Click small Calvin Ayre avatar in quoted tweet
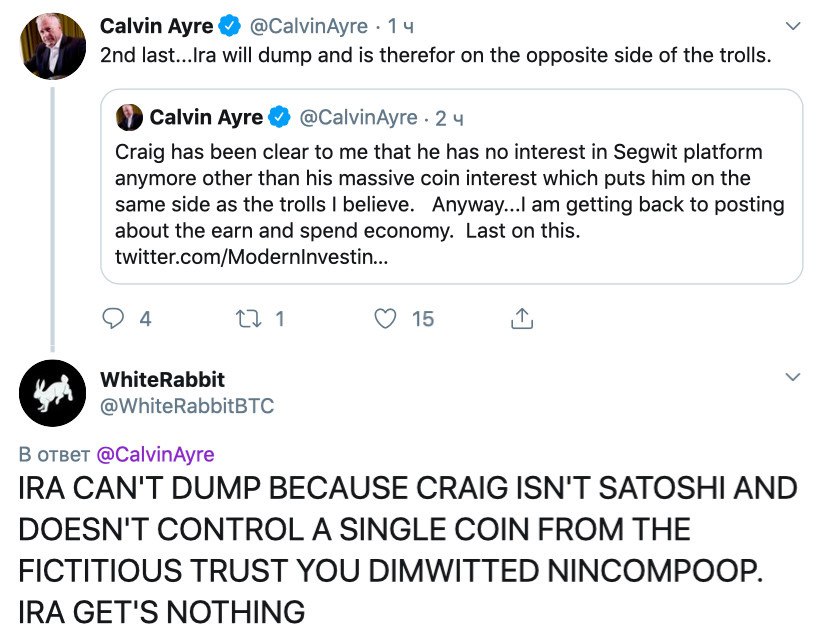The image size is (820, 643). (129, 118)
